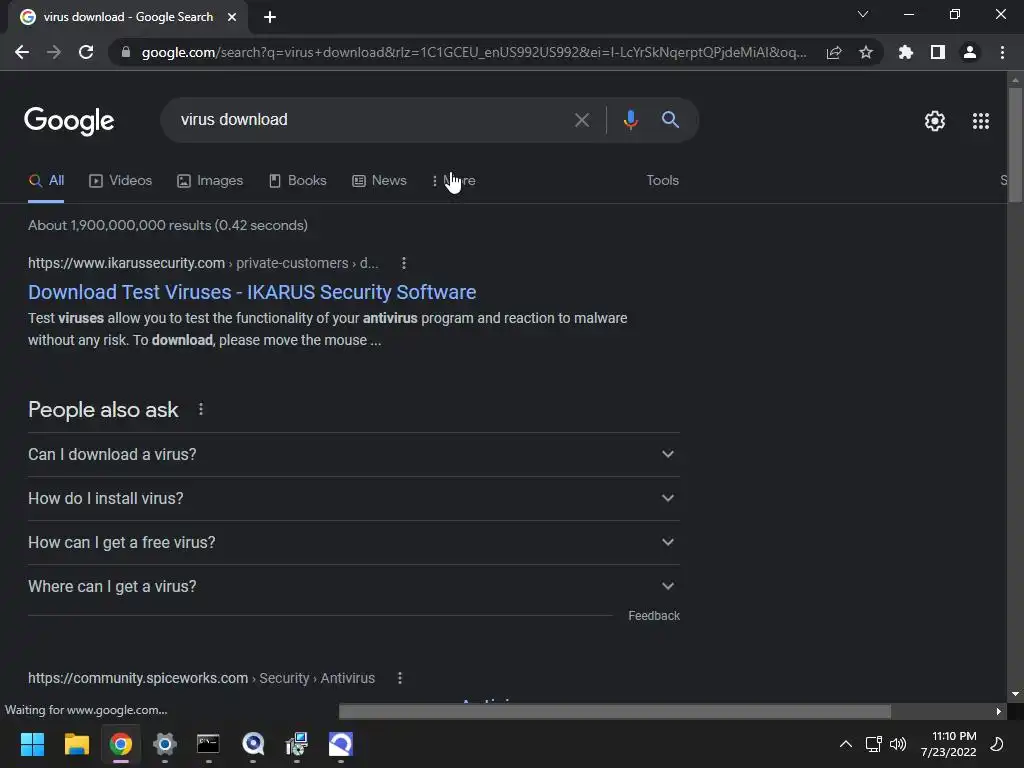
Task: Open File Explorer from taskbar
Action: tap(76, 744)
